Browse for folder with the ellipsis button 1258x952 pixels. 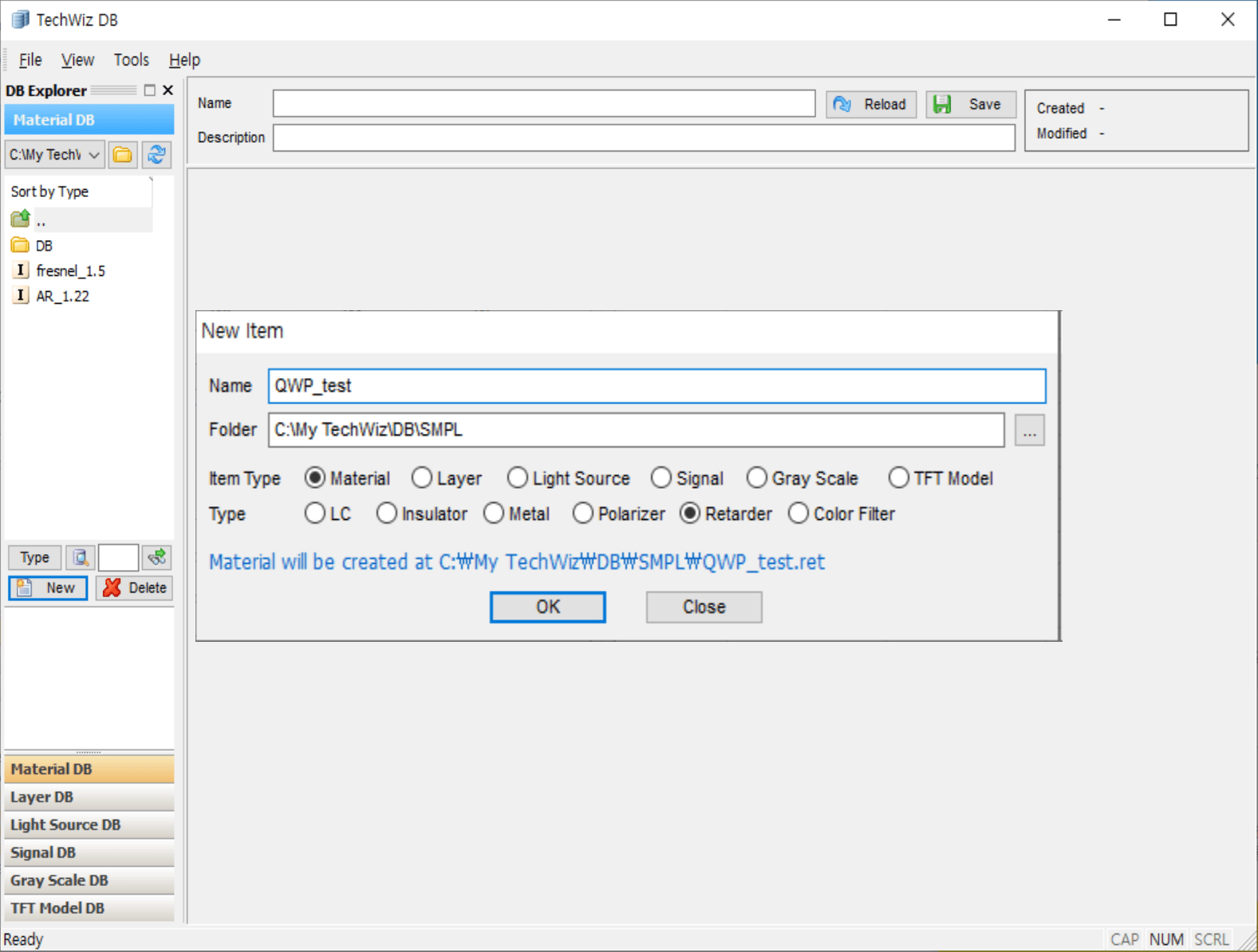[1029, 431]
